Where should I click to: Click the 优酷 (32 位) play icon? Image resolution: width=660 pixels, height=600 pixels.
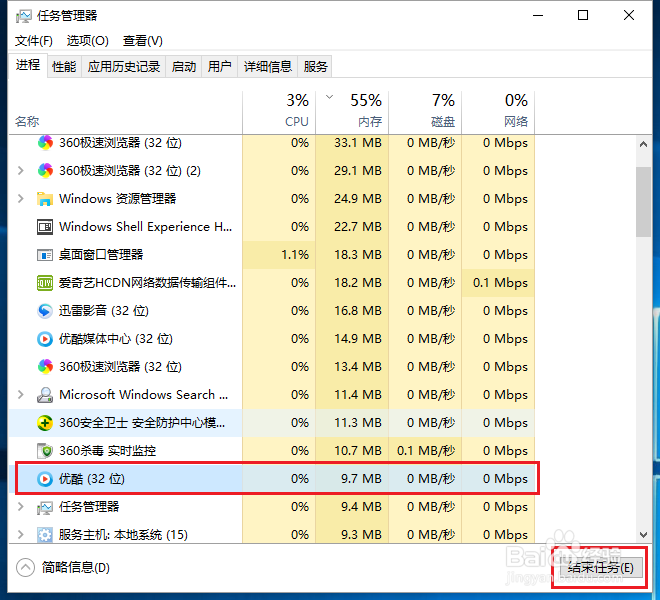tap(45, 479)
